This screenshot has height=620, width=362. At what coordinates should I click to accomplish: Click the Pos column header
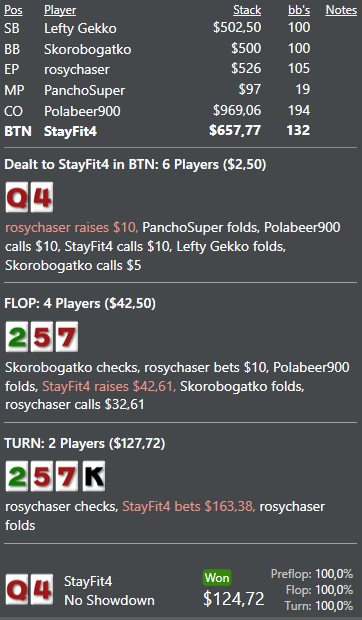(13, 10)
